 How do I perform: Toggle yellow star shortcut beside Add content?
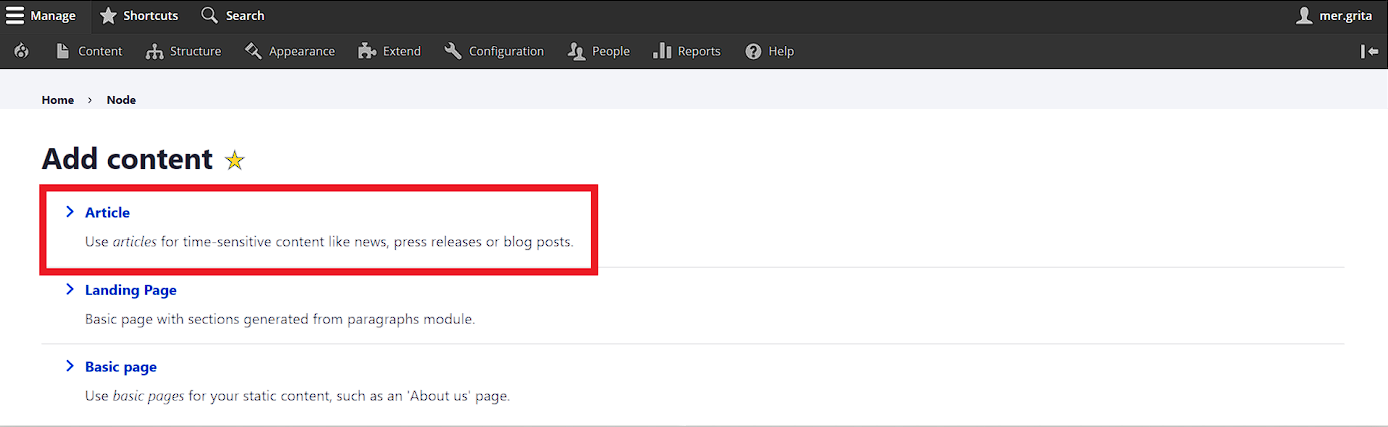point(235,160)
